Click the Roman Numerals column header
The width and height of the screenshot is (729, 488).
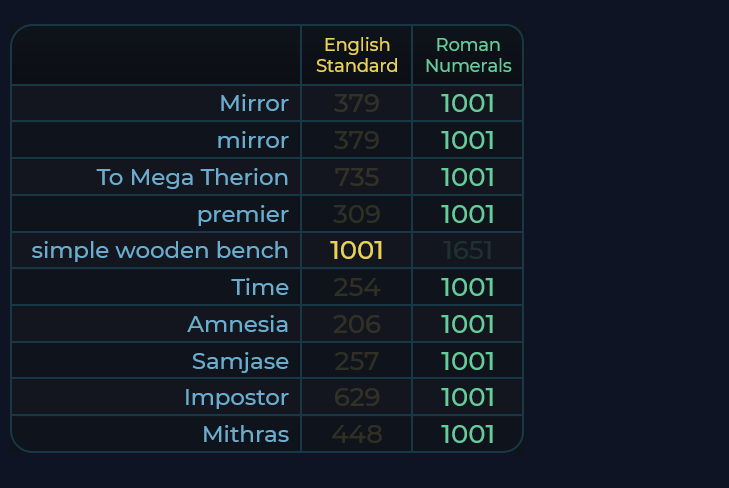pyautogui.click(x=468, y=56)
